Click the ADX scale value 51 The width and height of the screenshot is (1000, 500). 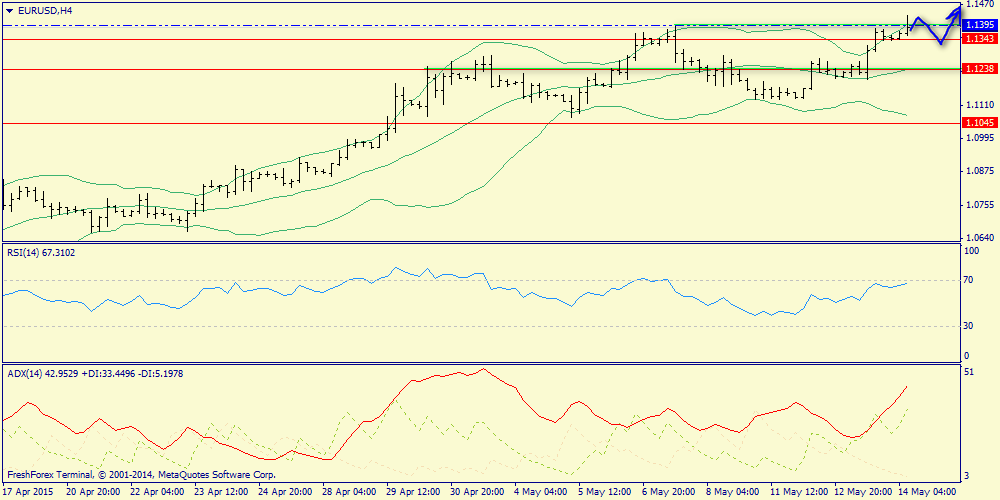pos(969,372)
